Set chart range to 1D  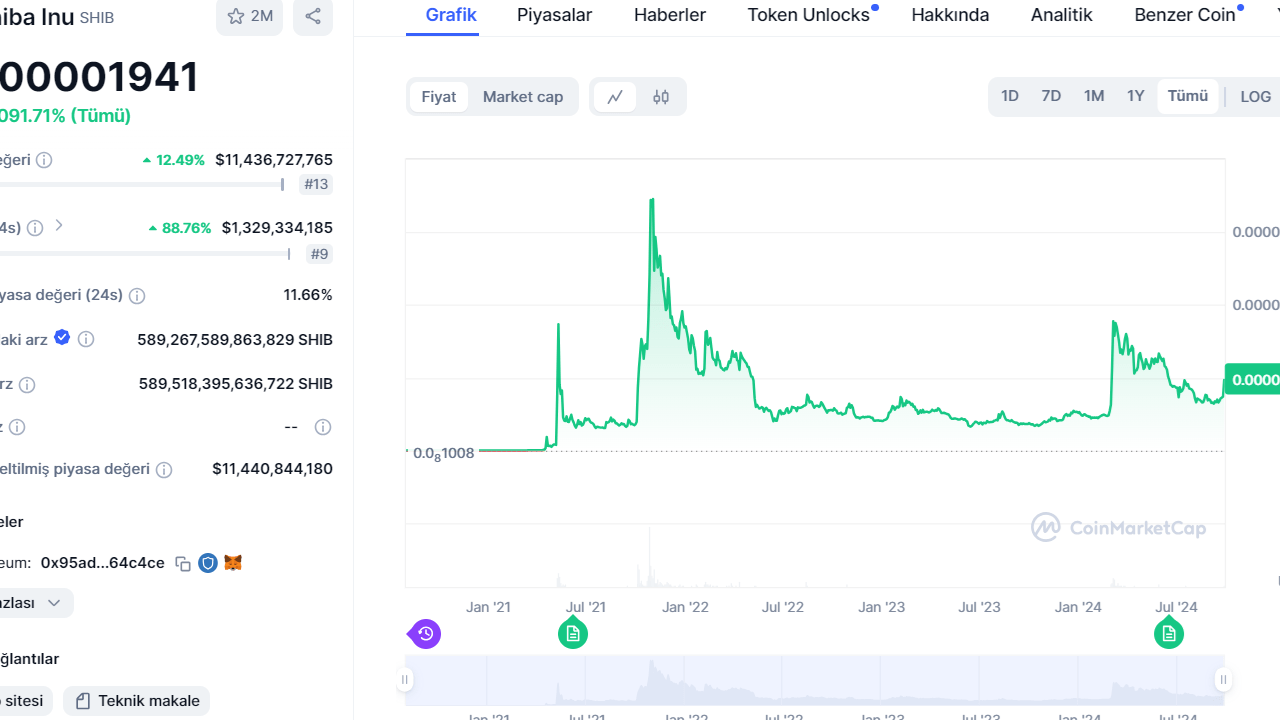pos(1010,96)
